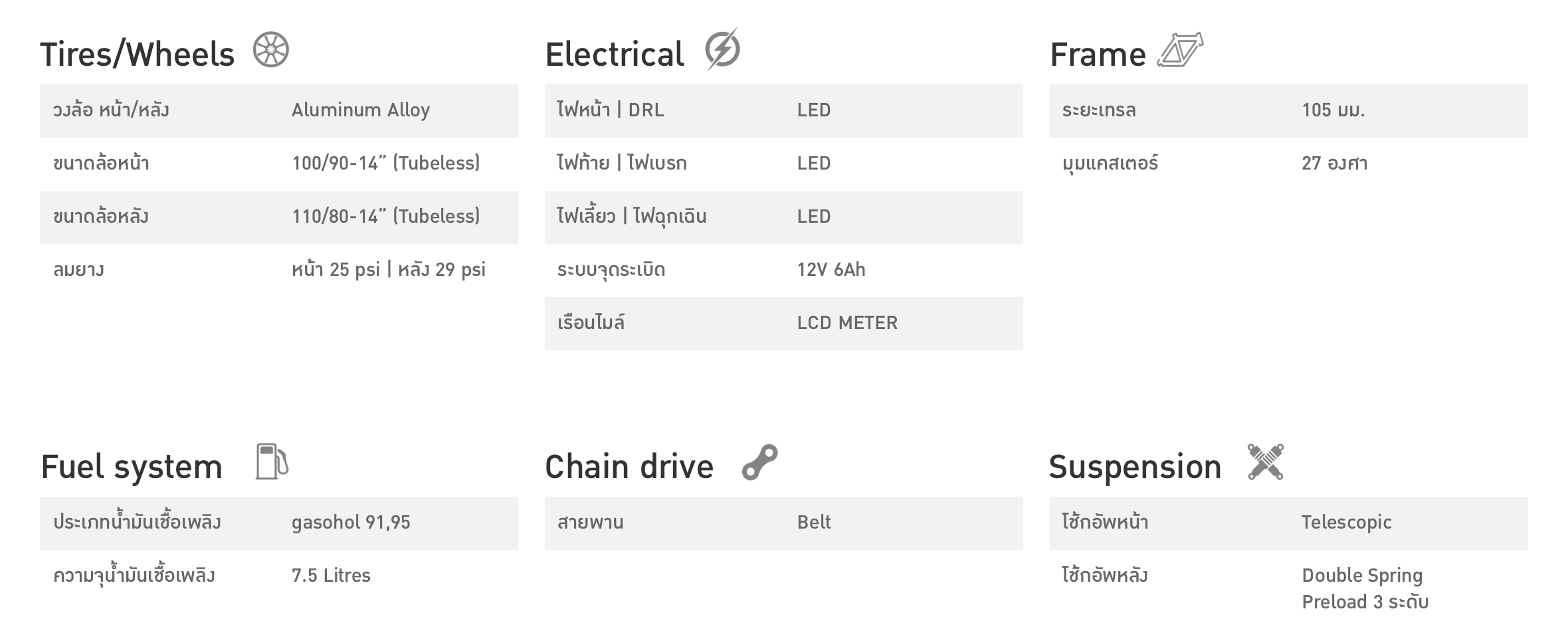Click the Suspension heading text
This screenshot has width=1568, height=629.
[1135, 467]
